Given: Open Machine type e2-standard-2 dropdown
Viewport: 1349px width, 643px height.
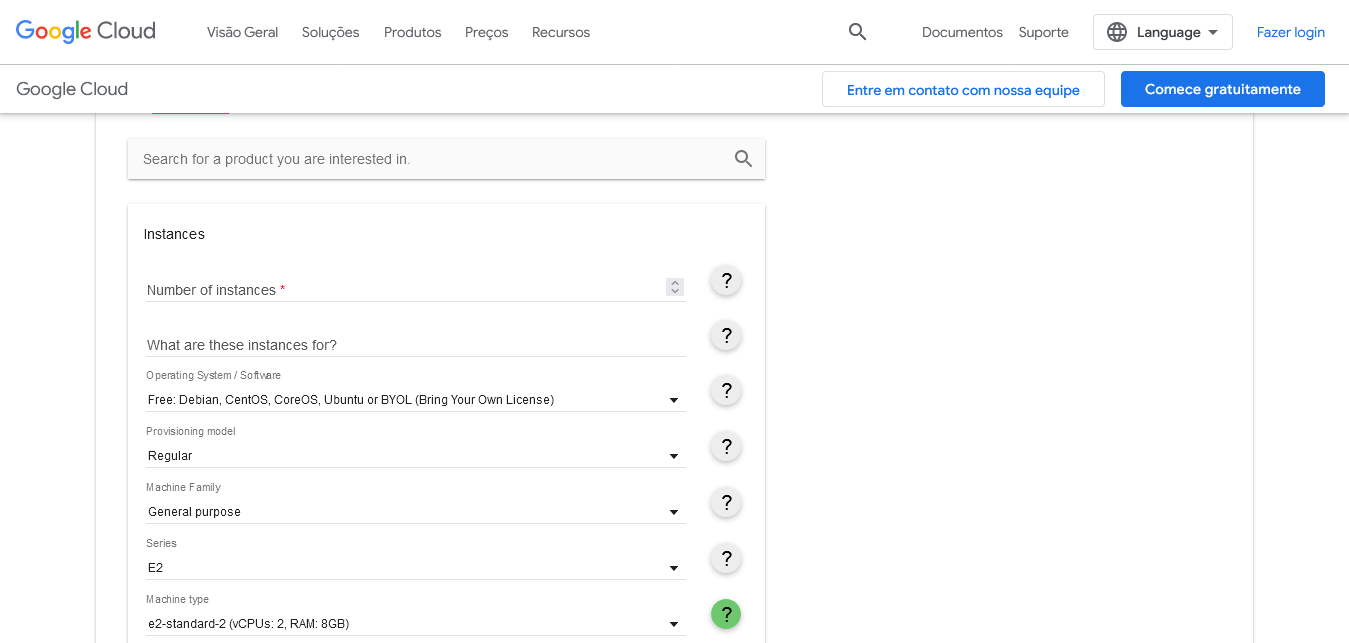Looking at the screenshot, I should (x=416, y=624).
